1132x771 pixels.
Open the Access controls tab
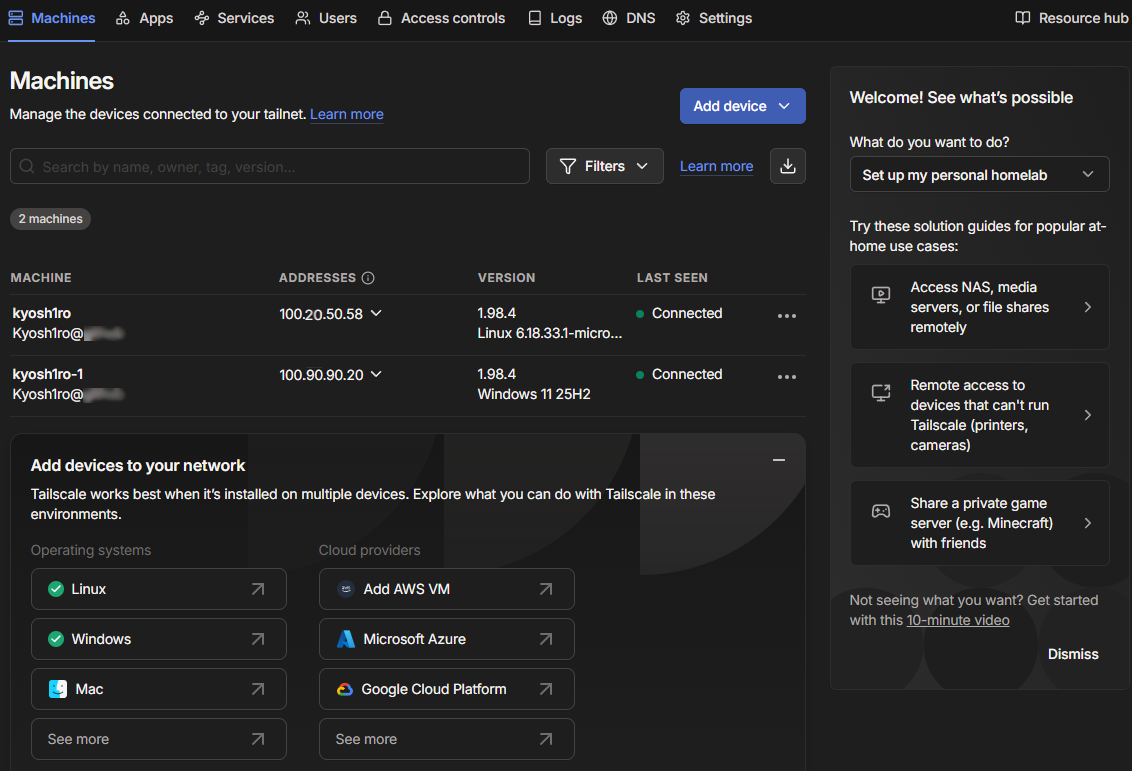tap(441, 18)
